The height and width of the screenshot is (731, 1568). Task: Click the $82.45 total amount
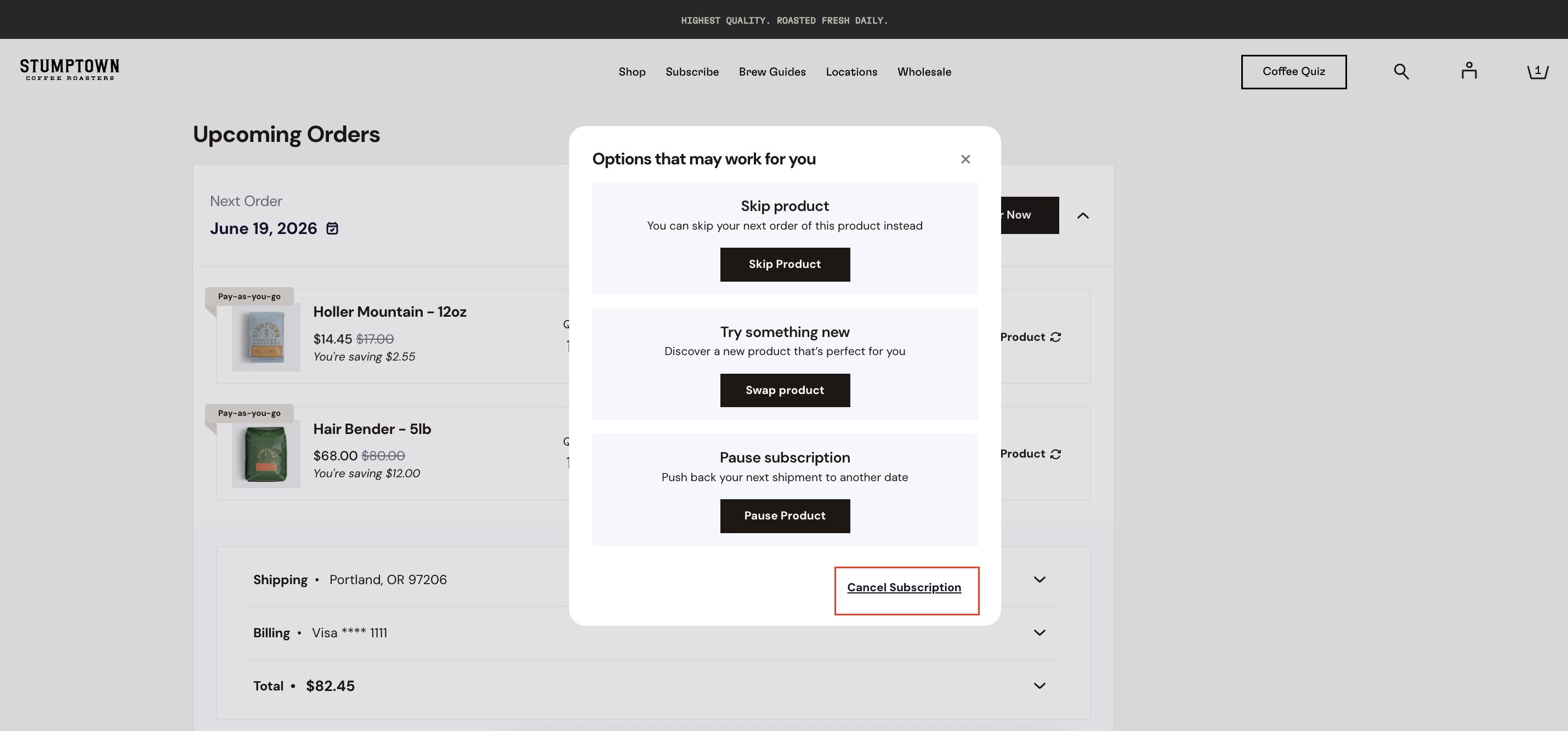(330, 686)
